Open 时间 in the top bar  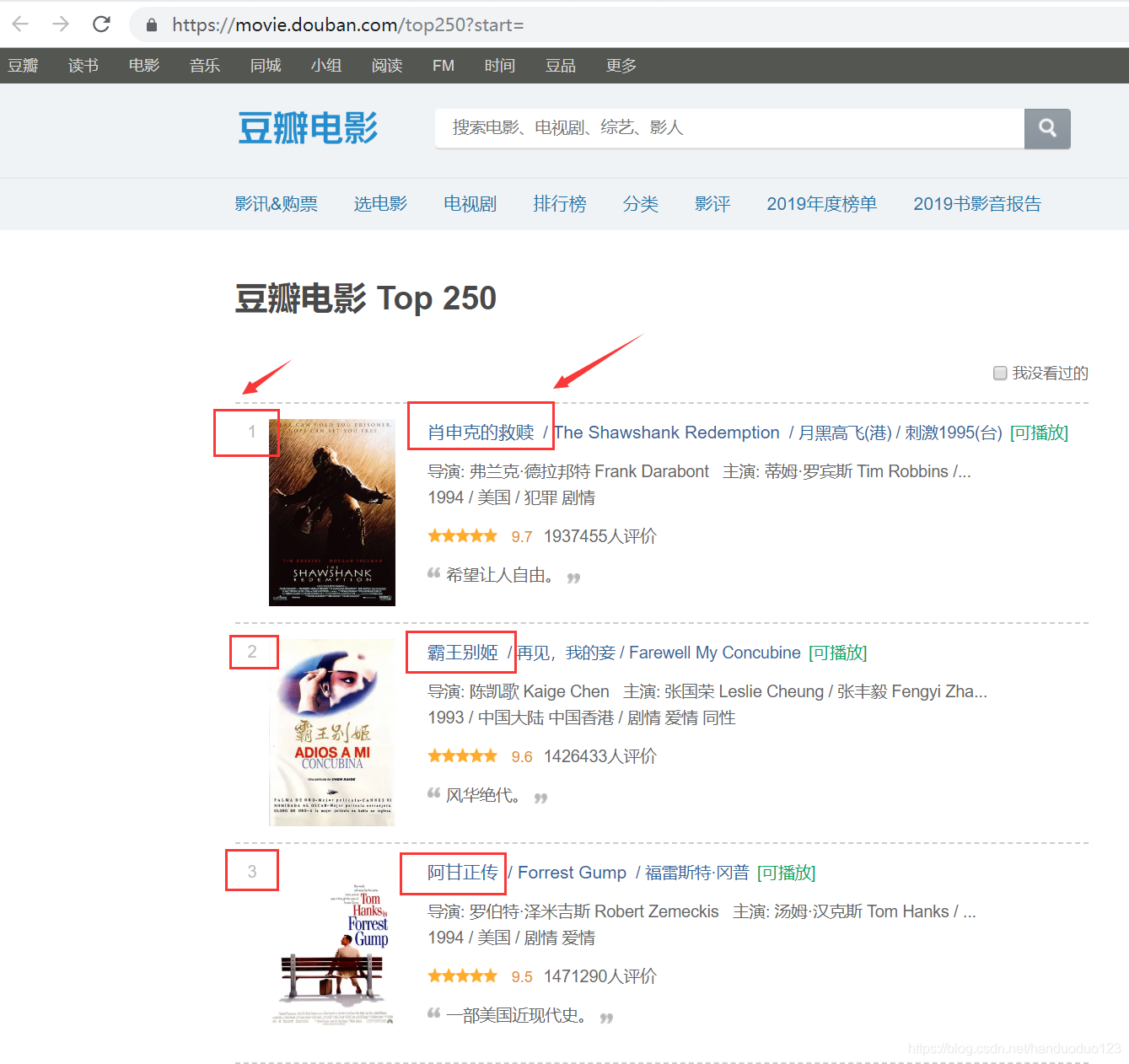[500, 66]
